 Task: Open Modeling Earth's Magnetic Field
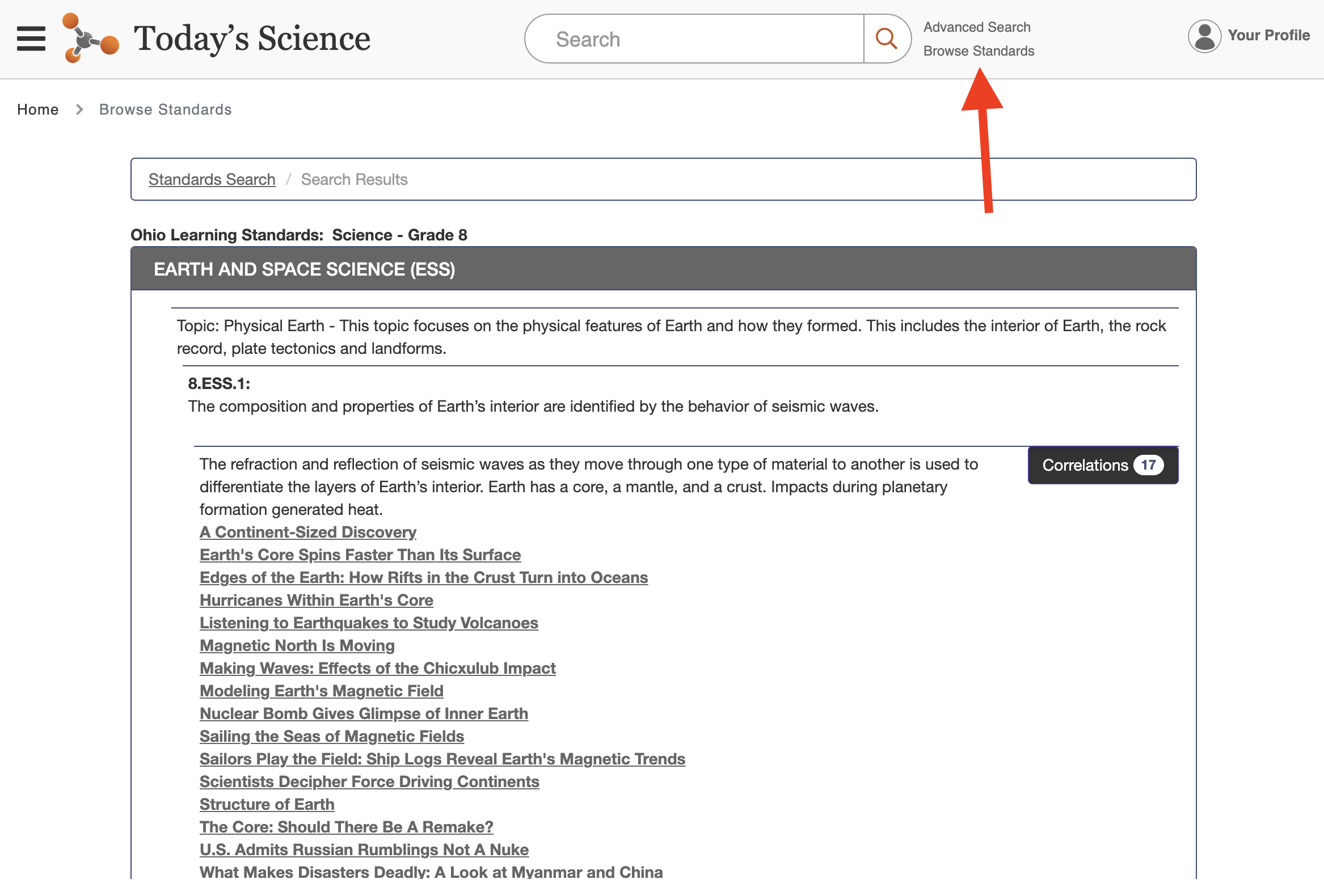coord(321,691)
